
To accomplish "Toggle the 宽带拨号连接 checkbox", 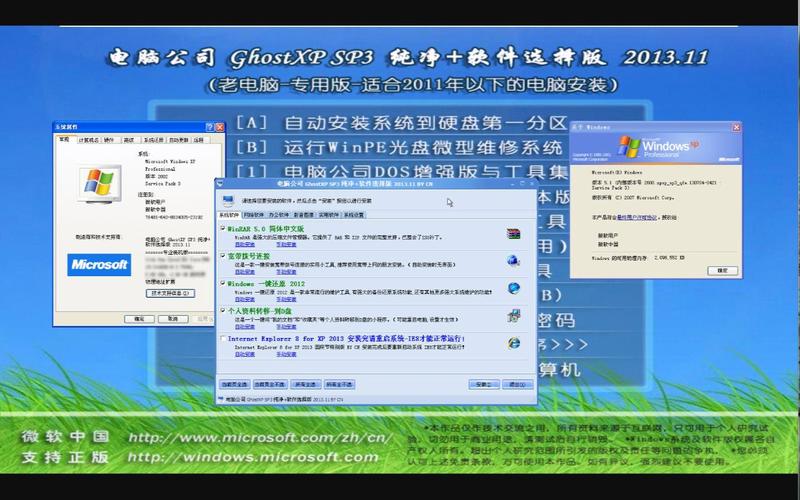I will [x=223, y=256].
